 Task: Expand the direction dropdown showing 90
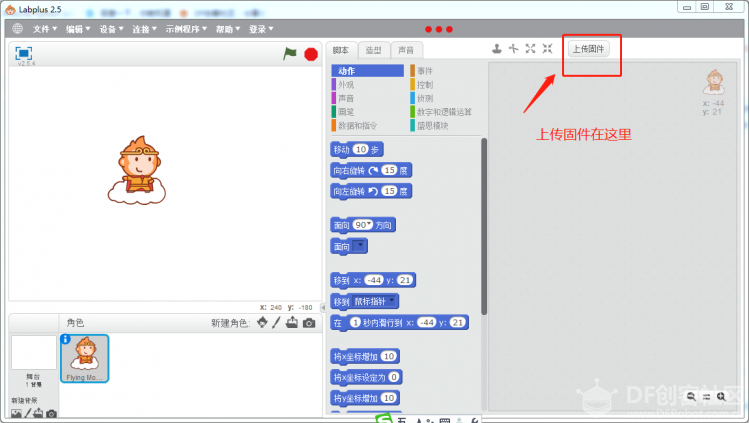[x=363, y=225]
